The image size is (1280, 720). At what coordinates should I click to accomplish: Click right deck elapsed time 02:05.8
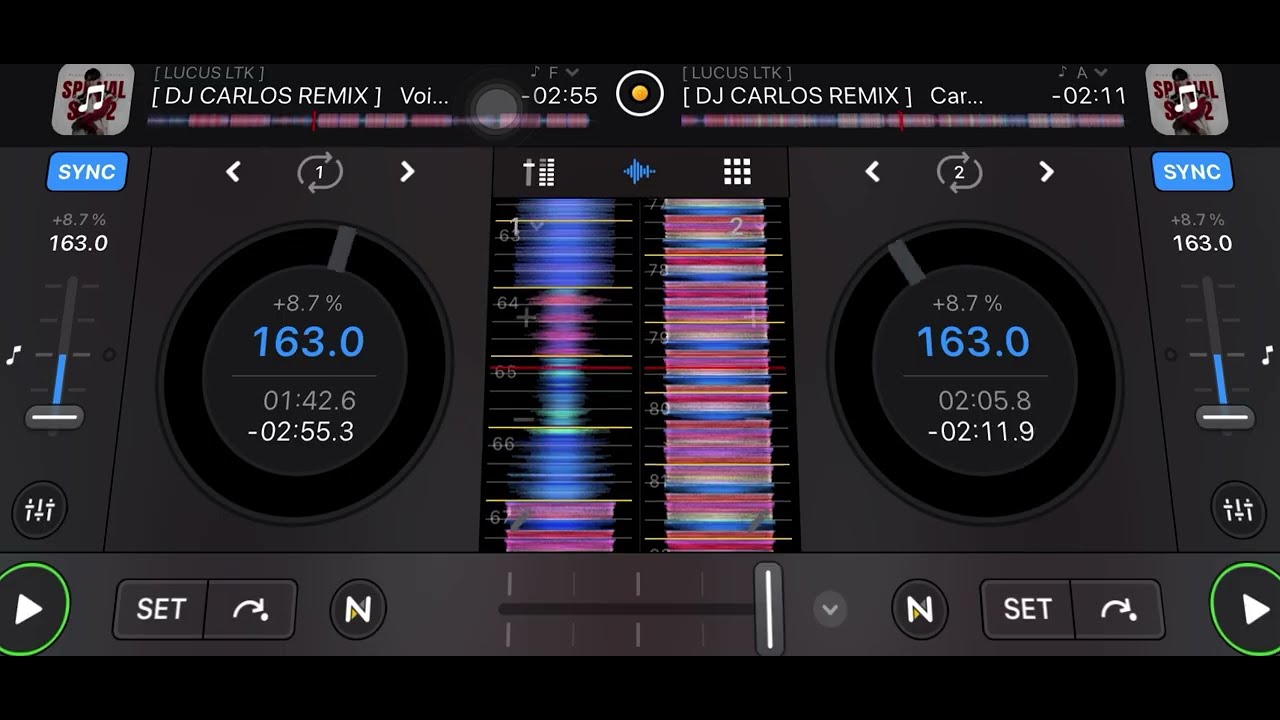(984, 401)
